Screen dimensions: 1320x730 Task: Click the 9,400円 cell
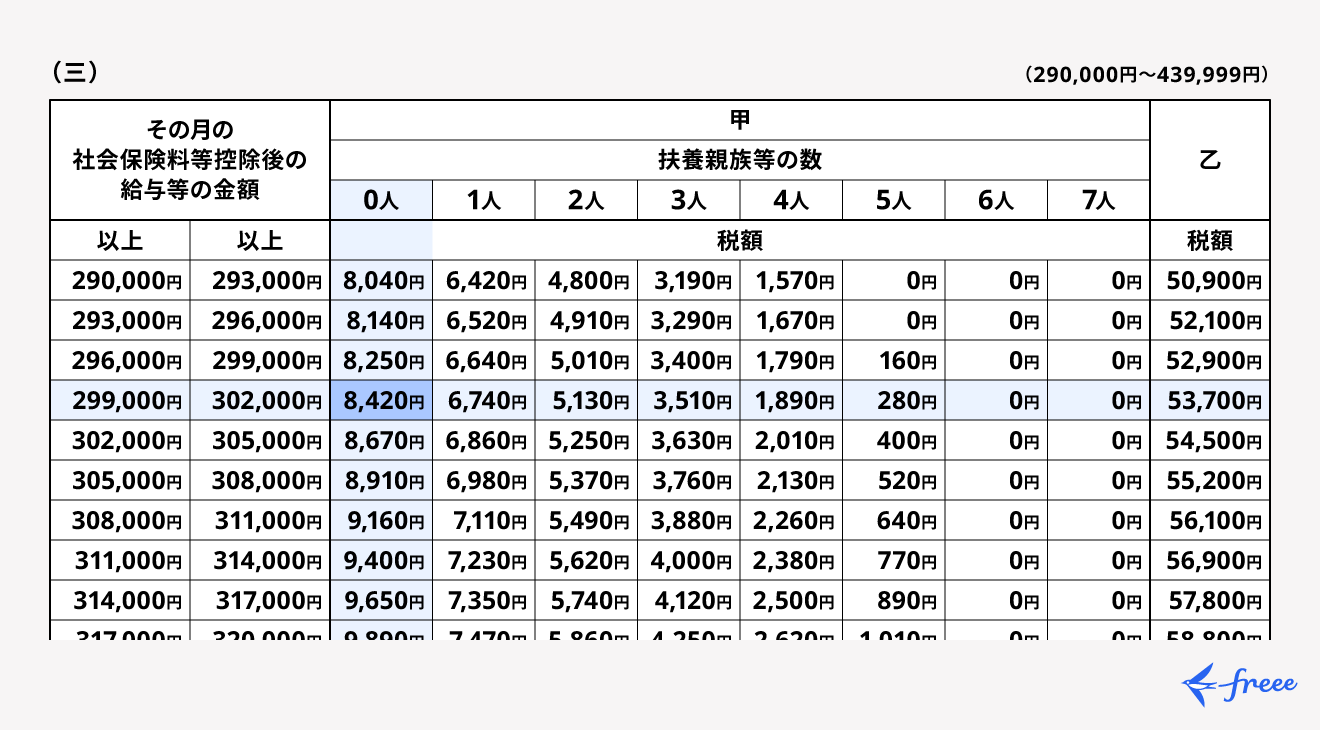381,561
